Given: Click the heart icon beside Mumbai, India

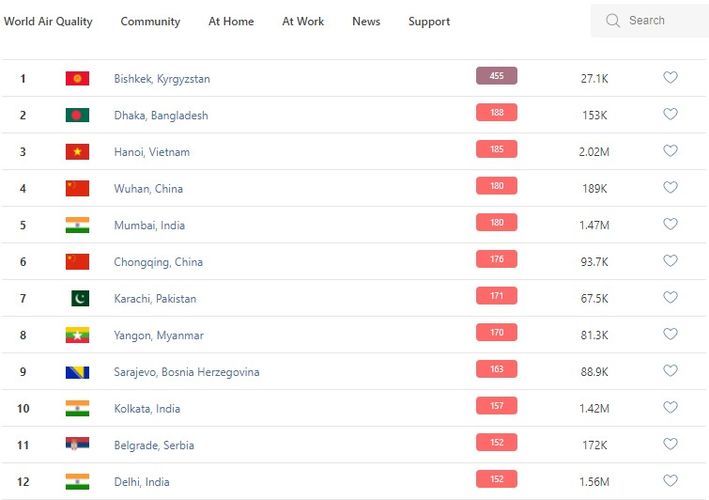Looking at the screenshot, I should tap(670, 225).
